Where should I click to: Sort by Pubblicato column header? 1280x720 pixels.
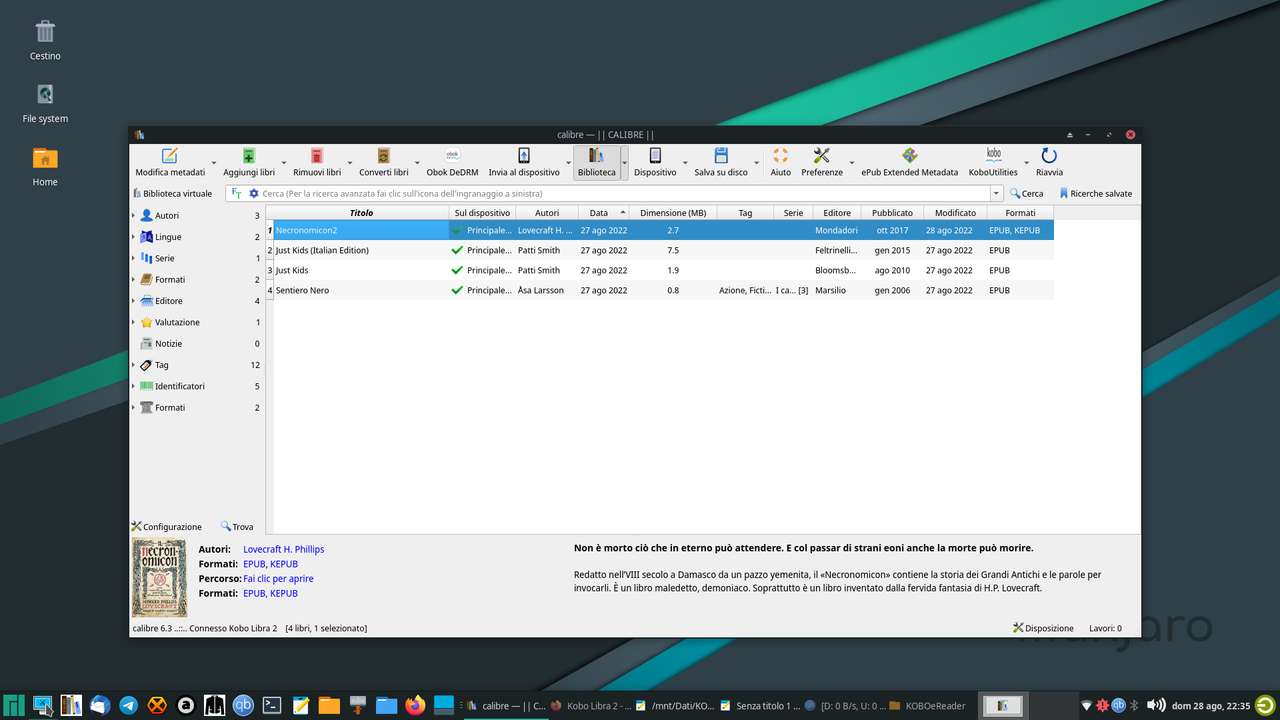point(892,213)
